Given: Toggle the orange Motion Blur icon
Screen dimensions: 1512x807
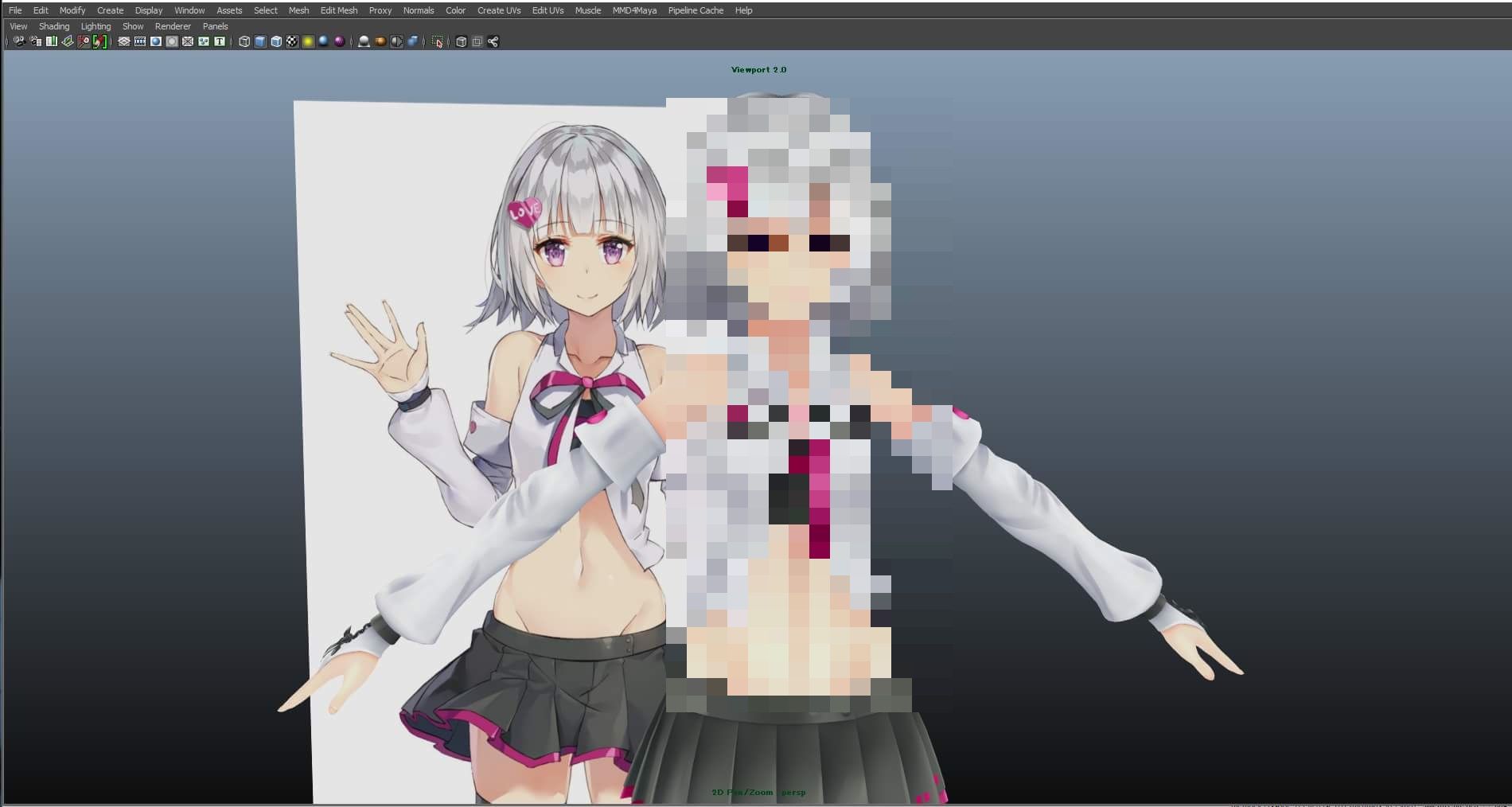Looking at the screenshot, I should click(380, 41).
